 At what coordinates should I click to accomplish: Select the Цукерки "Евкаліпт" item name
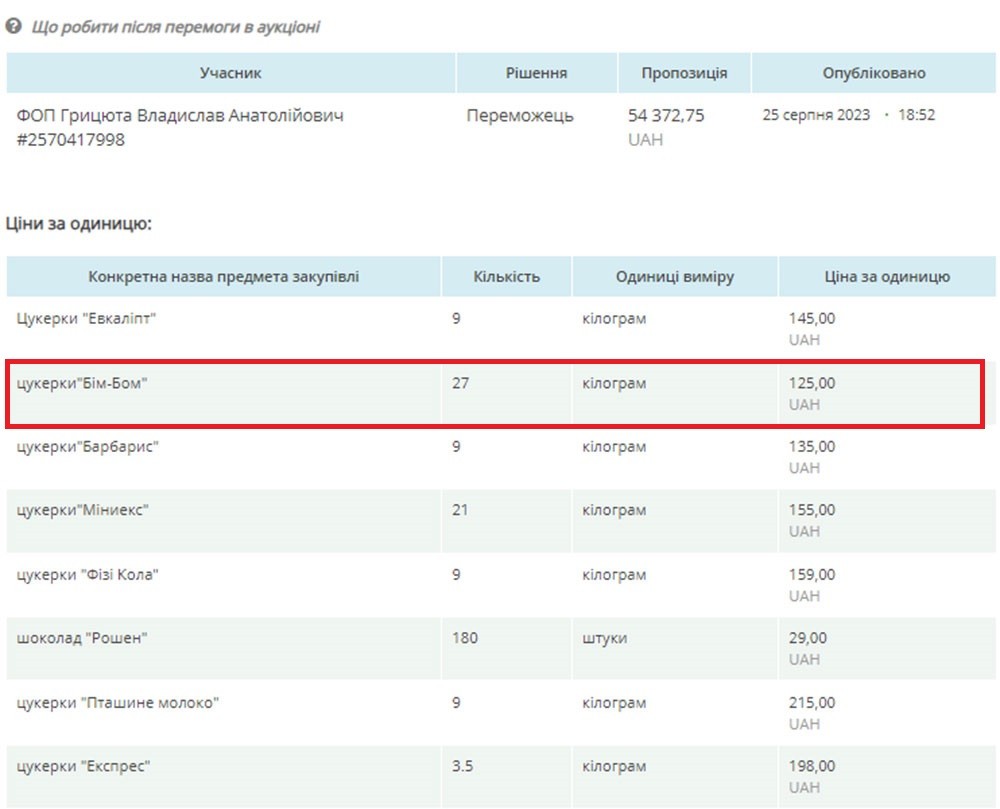pos(87,319)
